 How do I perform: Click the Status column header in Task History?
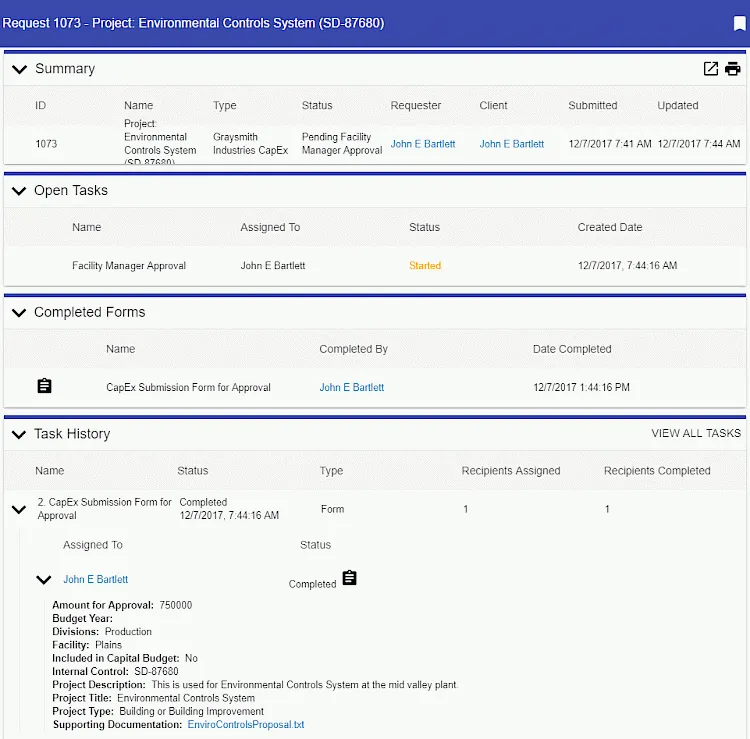point(193,470)
